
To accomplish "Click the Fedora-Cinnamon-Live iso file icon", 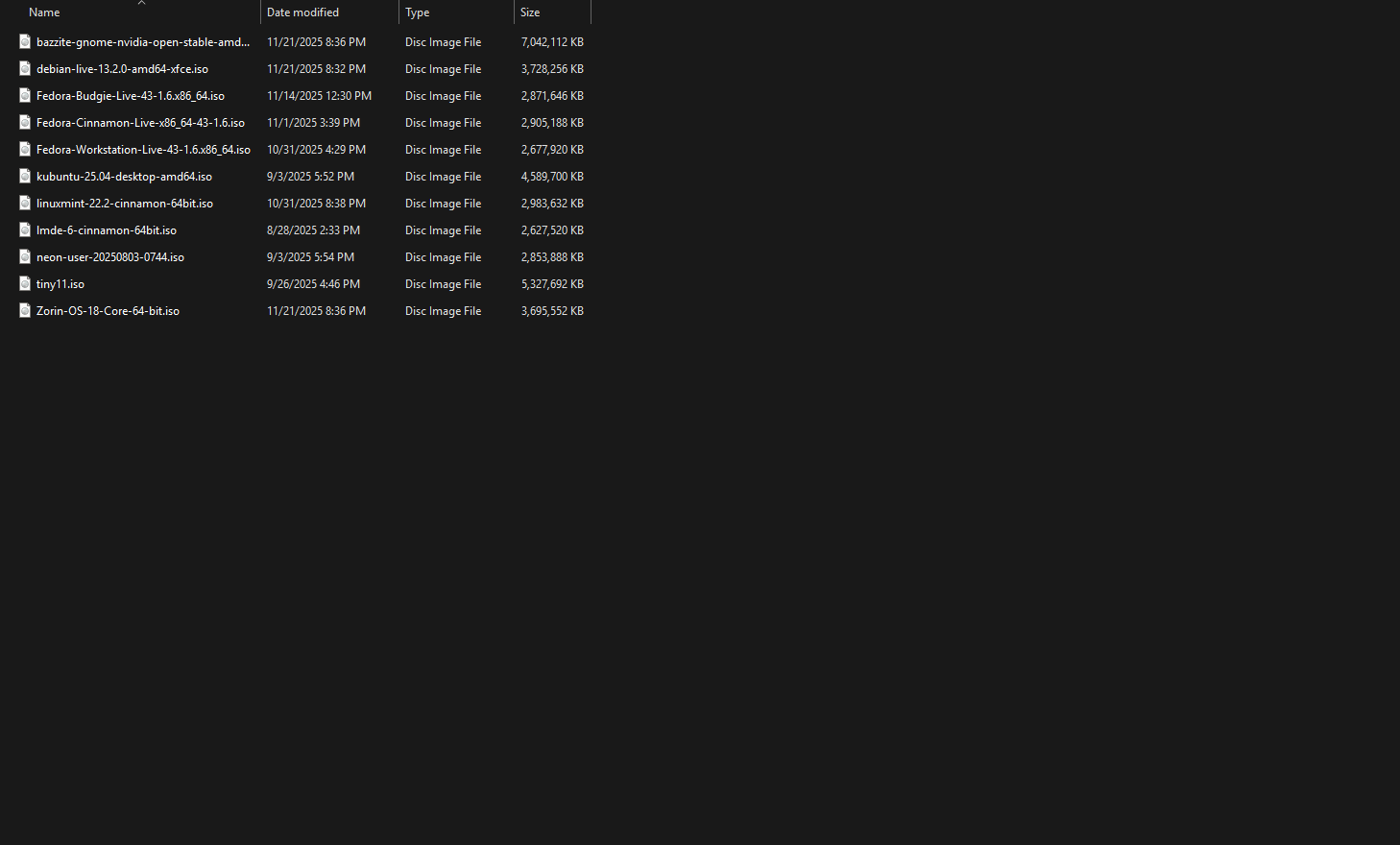I will pyautogui.click(x=25, y=122).
